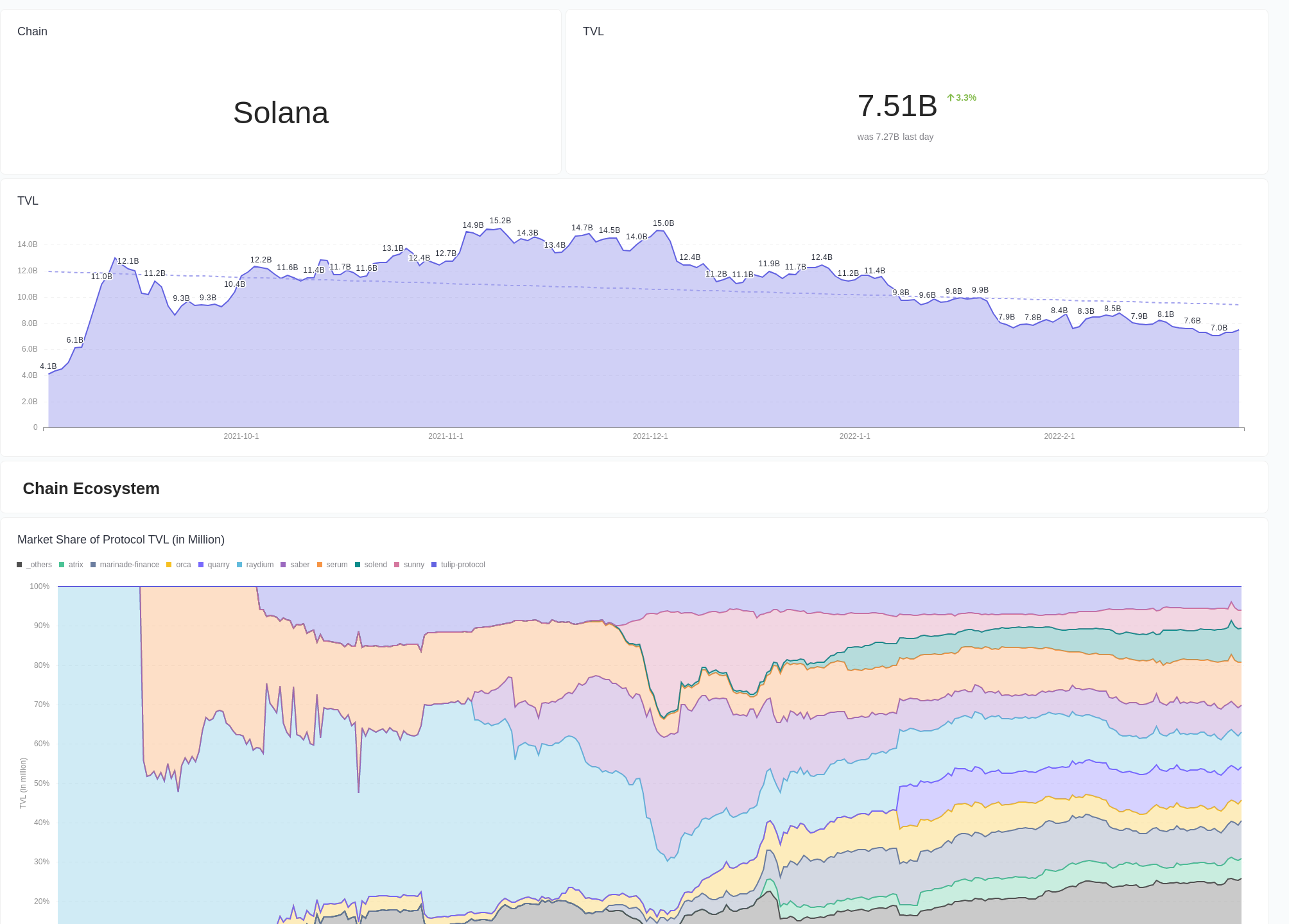
Task: Click the pink sunny color swatch
Action: [x=397, y=565]
